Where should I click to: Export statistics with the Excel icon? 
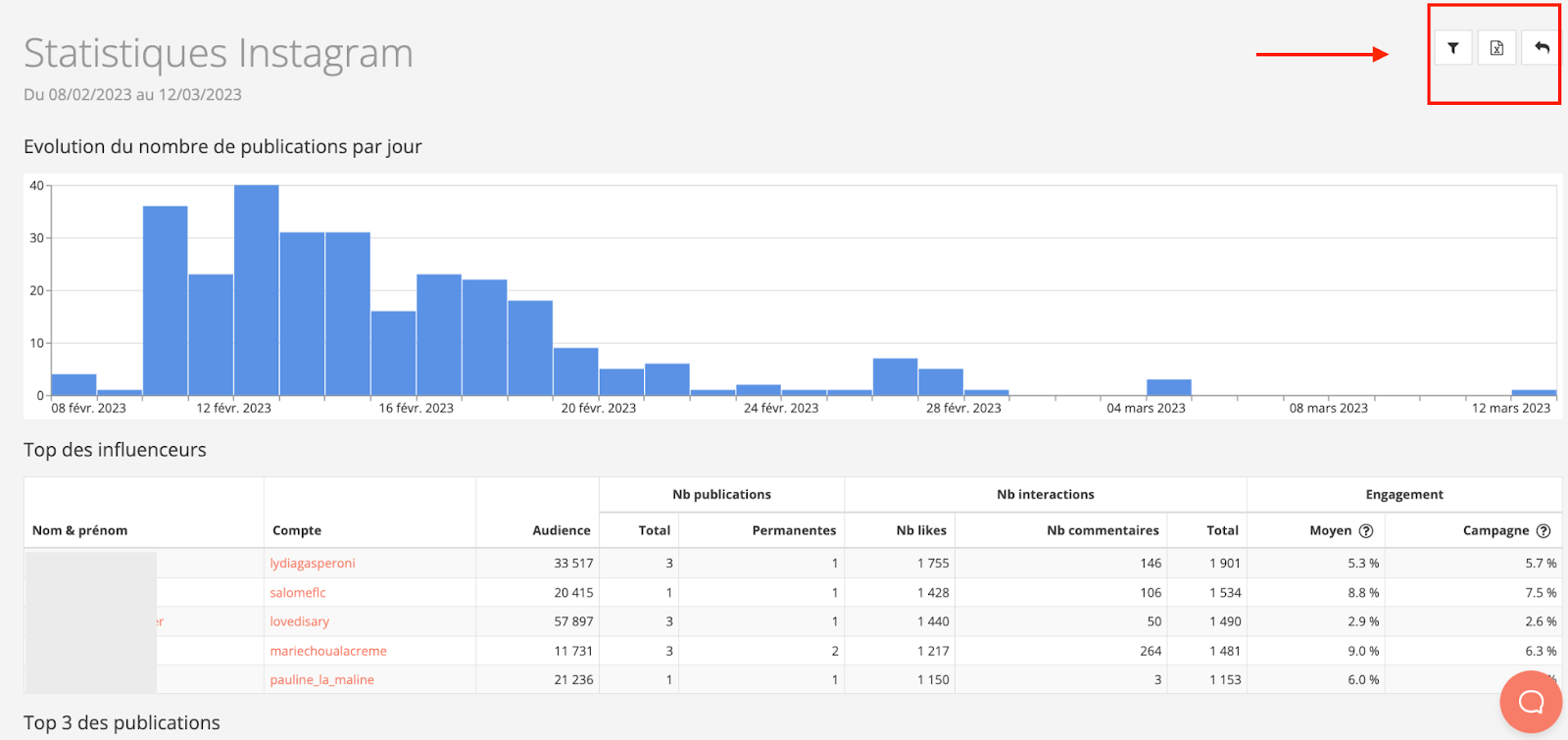pyautogui.click(x=1496, y=48)
